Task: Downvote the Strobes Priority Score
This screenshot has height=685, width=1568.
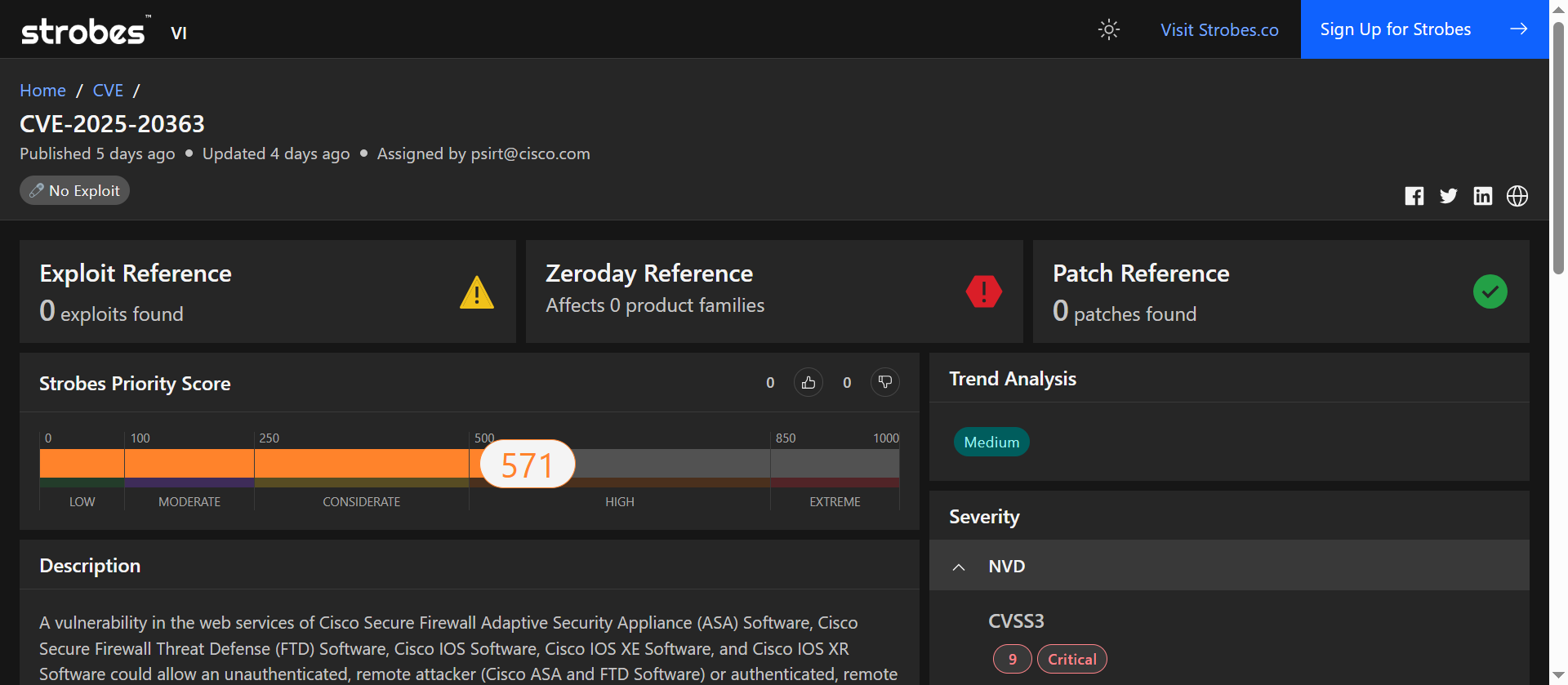Action: coord(884,382)
